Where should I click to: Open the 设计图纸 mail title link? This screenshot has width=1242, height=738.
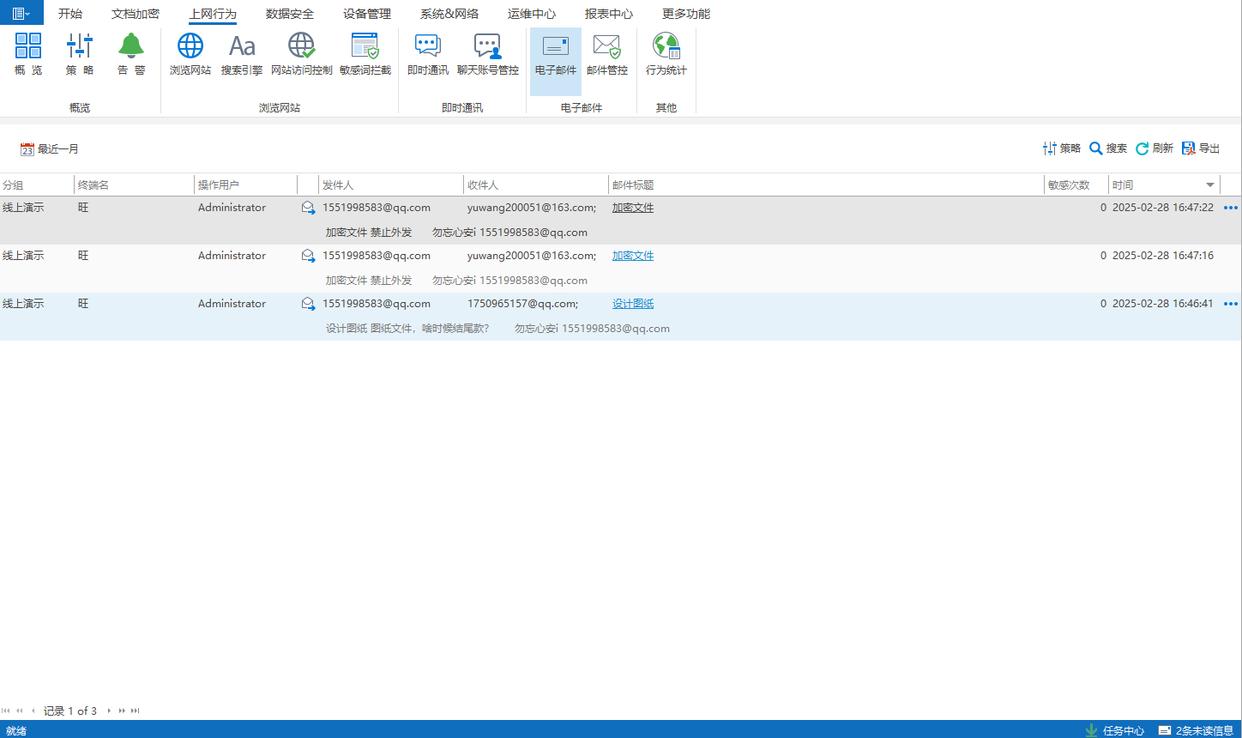point(633,304)
